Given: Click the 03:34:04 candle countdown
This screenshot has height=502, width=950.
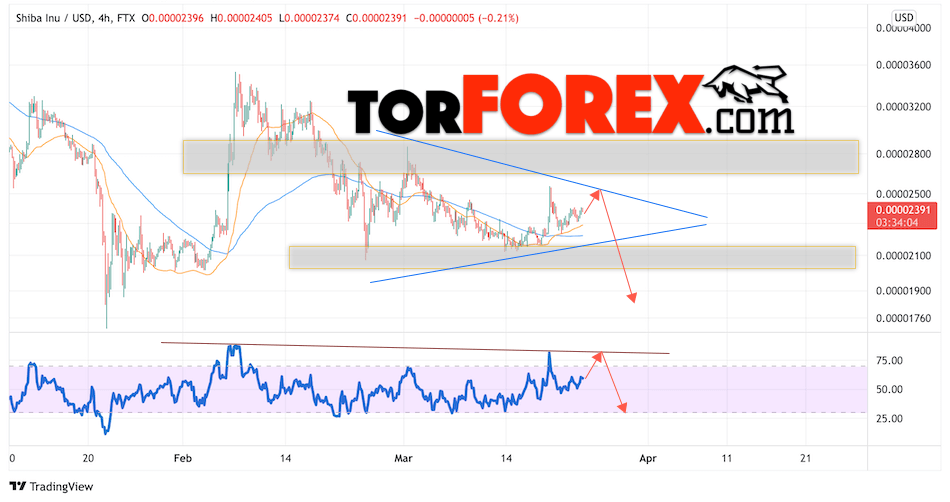Looking at the screenshot, I should coord(897,222).
